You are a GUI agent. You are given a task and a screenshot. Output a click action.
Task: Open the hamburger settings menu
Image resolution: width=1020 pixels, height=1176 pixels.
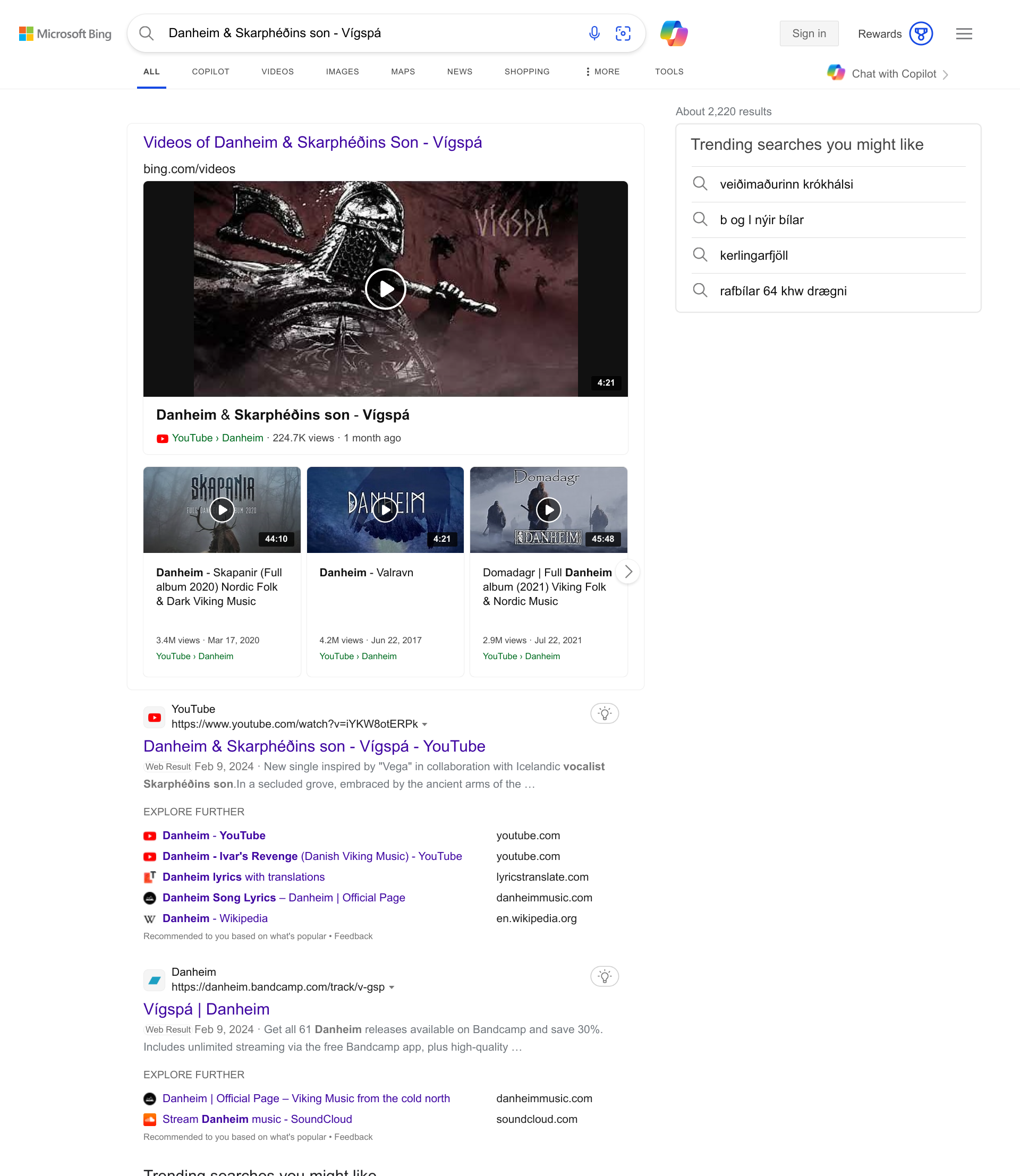[964, 33]
